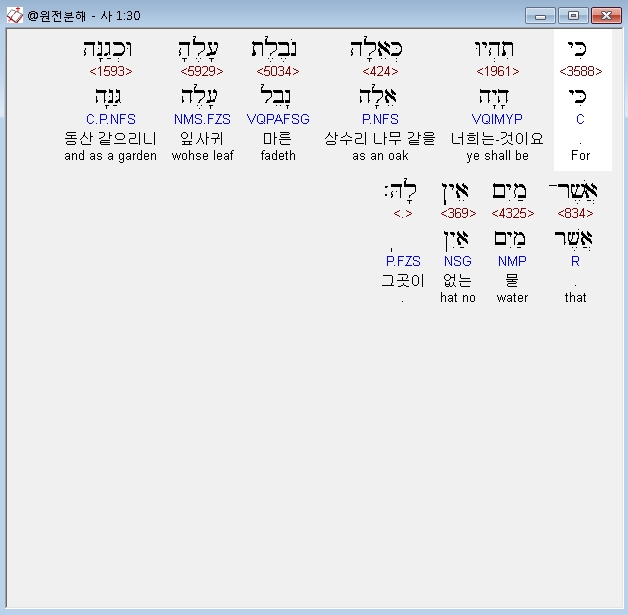Screen dimensions: 628x615
Task: Click the English gloss 'water'
Action: 512,297
